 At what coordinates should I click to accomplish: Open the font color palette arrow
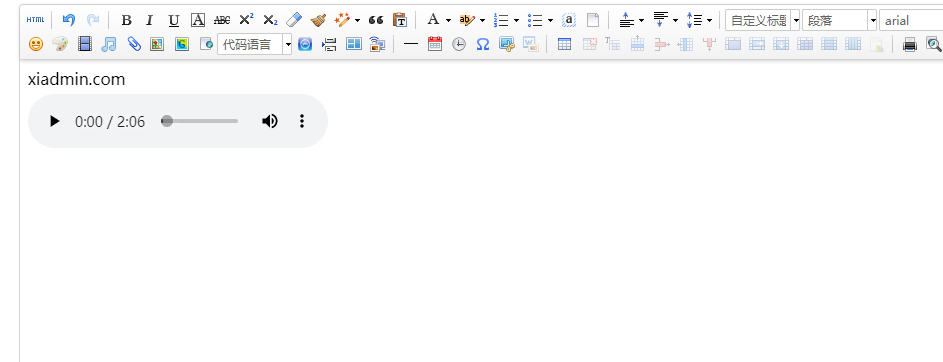tap(448, 20)
